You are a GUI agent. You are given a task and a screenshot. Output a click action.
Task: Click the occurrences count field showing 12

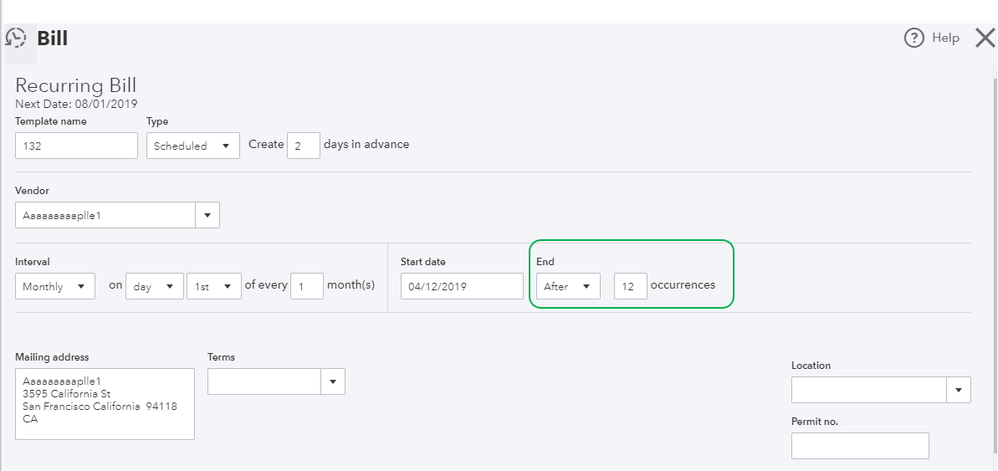click(x=630, y=286)
